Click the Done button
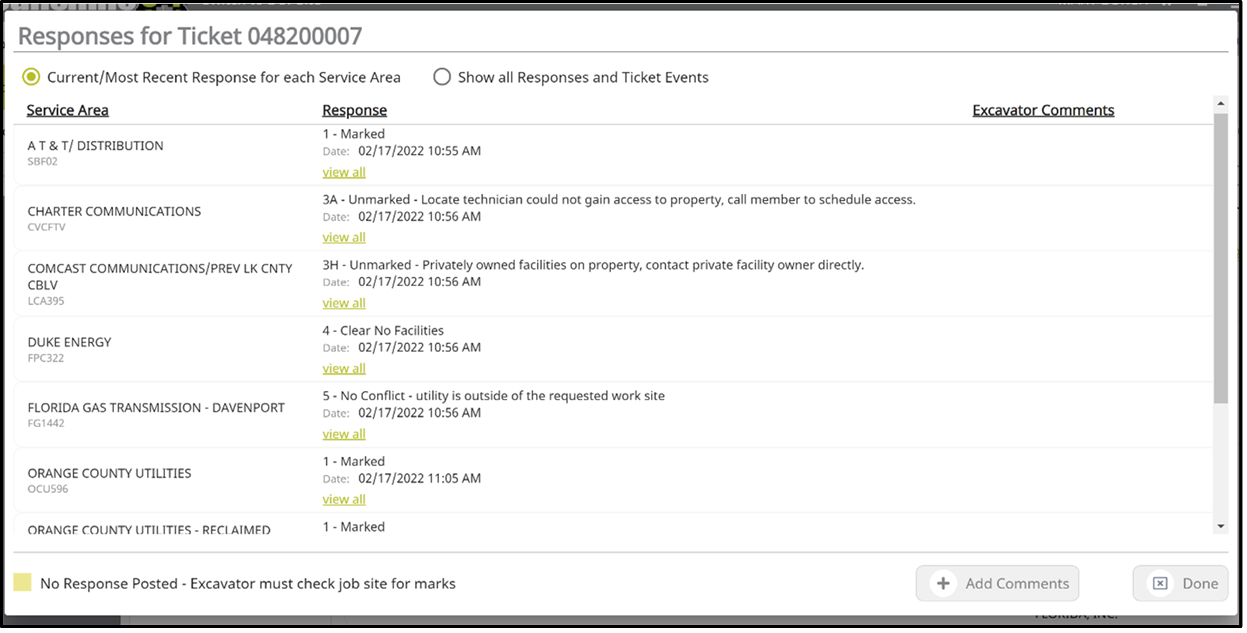Image resolution: width=1247 pixels, height=633 pixels. [x=1180, y=583]
